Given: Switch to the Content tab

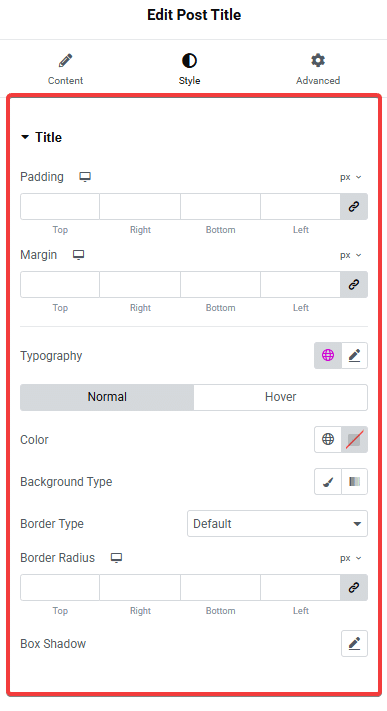Looking at the screenshot, I should tap(65, 69).
